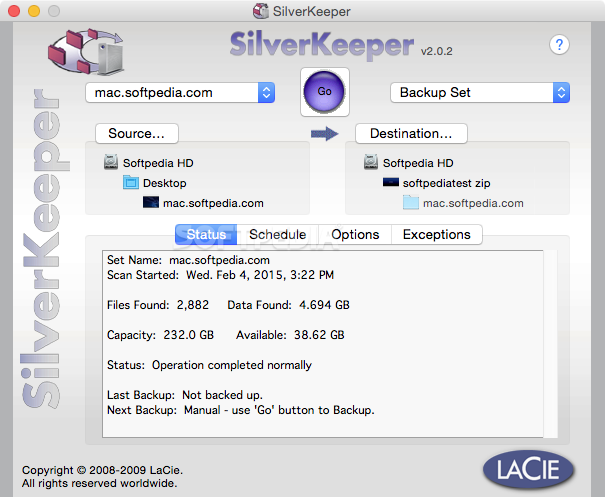The height and width of the screenshot is (497, 605).
Task: Click the Scan Started date line
Action: click(x=220, y=275)
